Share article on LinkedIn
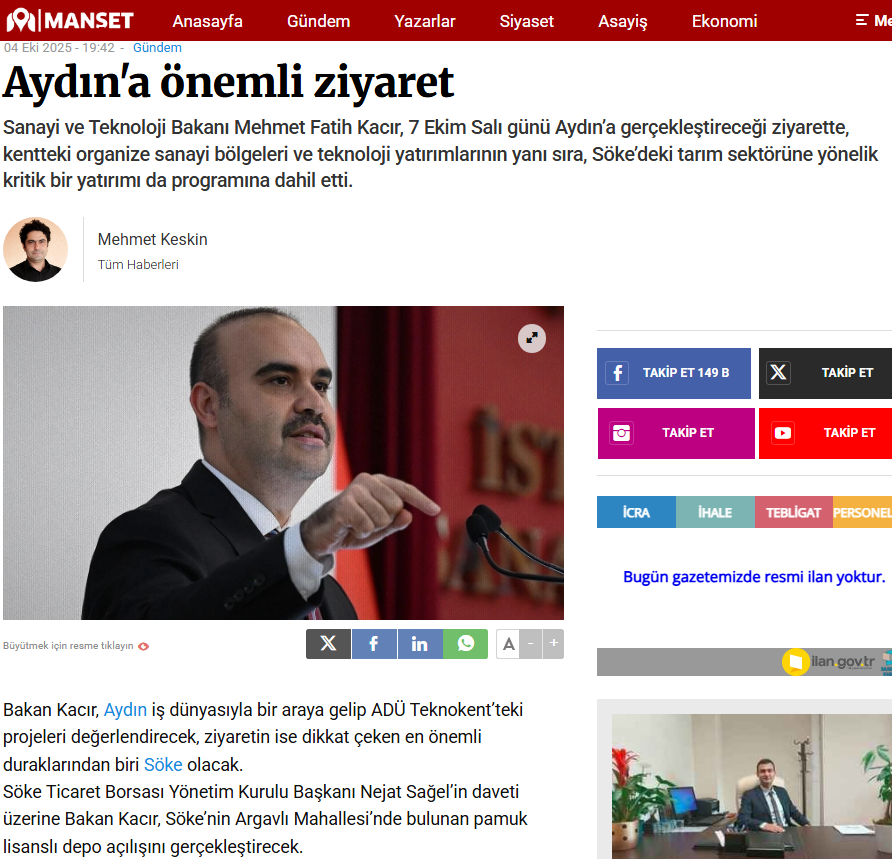 pyautogui.click(x=420, y=643)
